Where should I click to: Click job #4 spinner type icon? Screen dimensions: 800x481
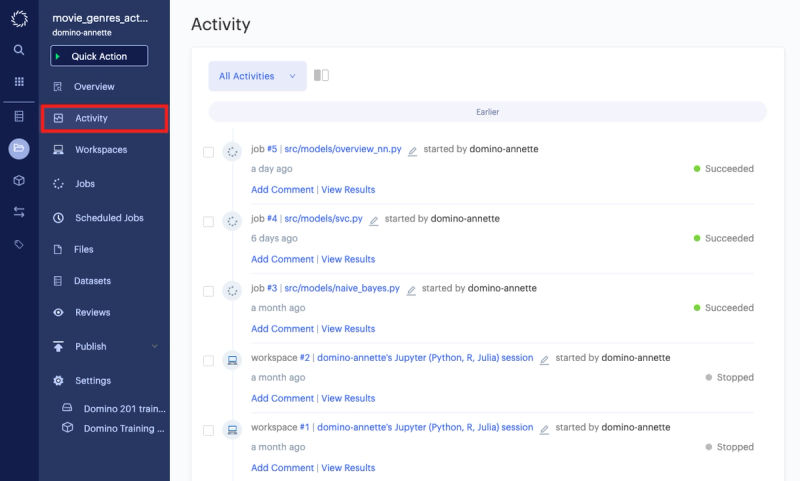[x=232, y=221]
